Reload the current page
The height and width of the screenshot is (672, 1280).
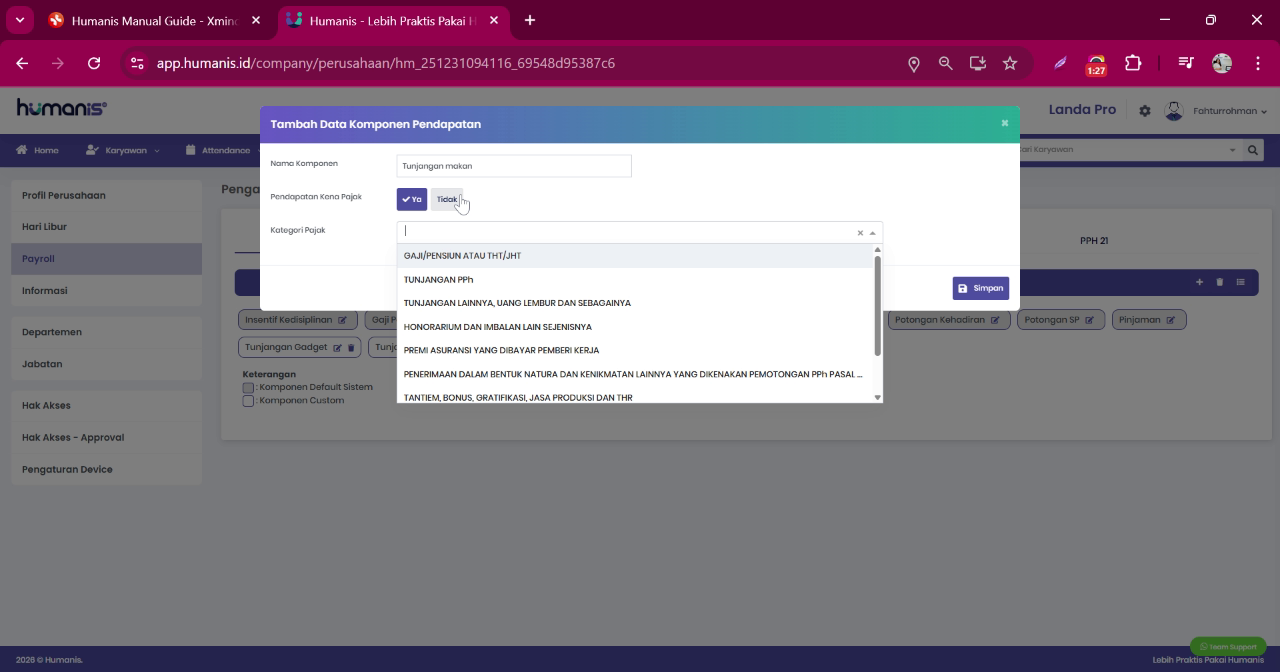pyautogui.click(x=94, y=63)
